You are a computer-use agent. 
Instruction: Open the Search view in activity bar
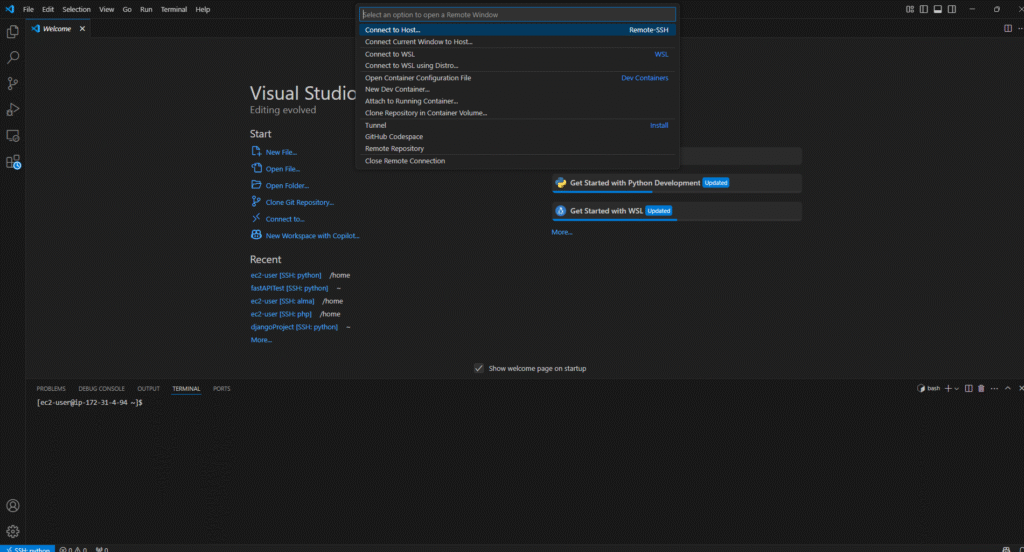tap(13, 58)
